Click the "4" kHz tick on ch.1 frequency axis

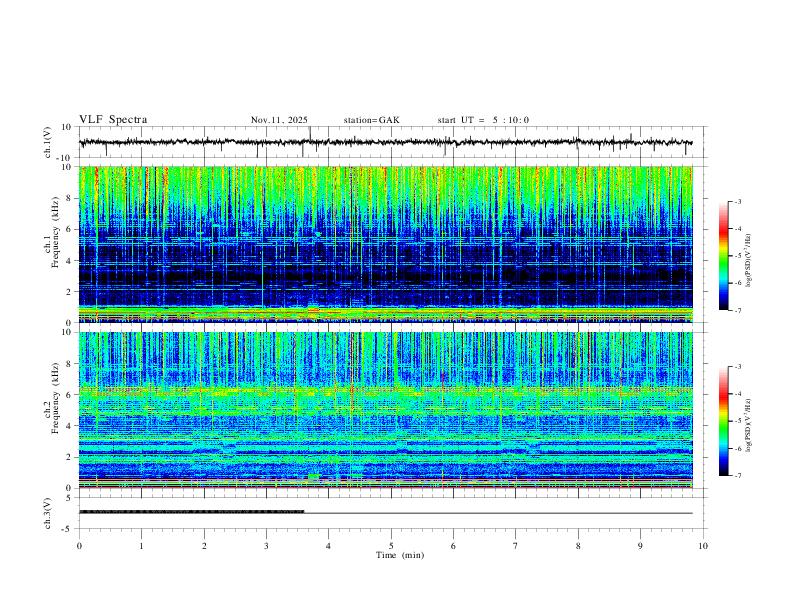[x=70, y=261]
